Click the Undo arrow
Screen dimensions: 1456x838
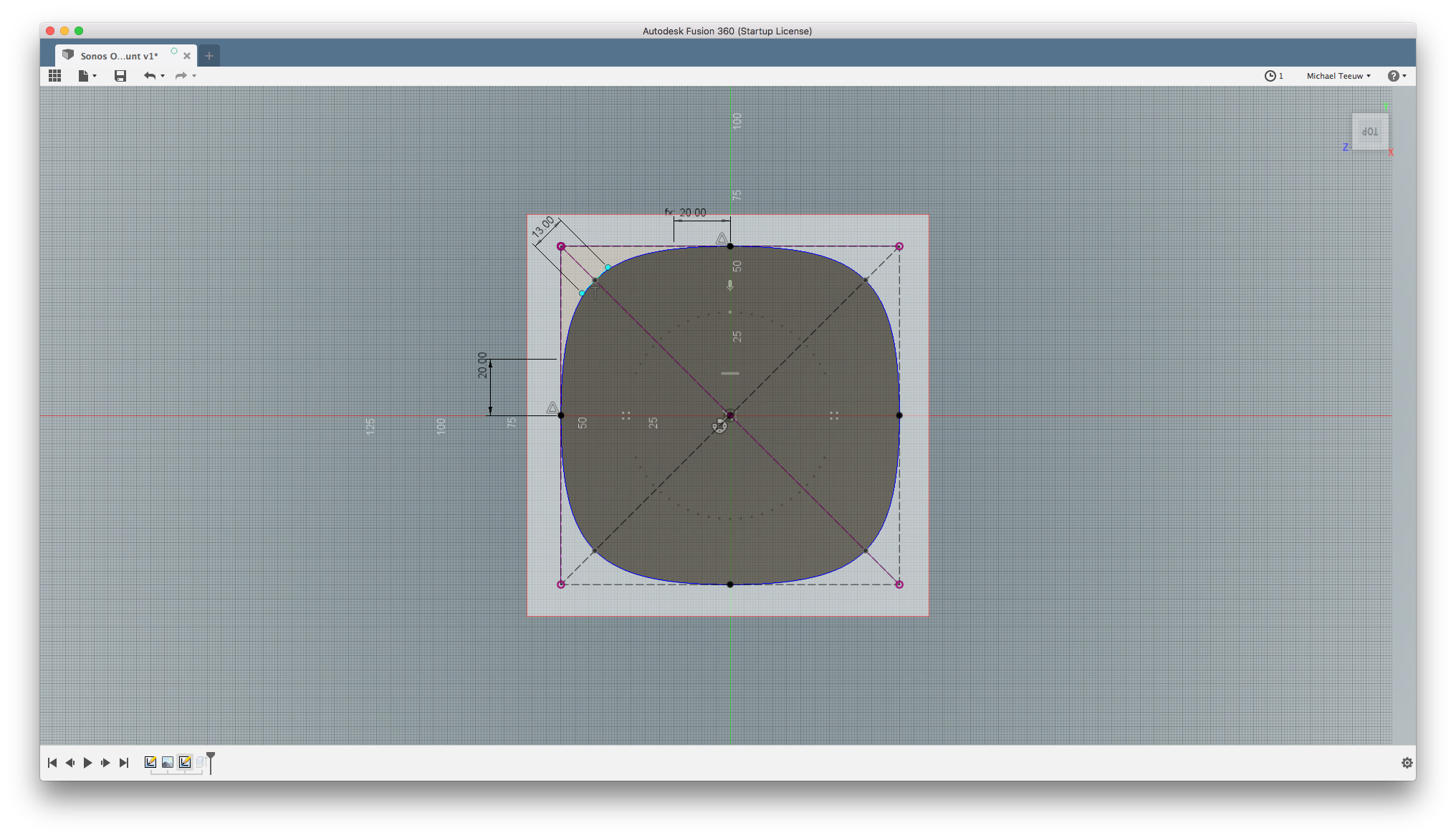(149, 76)
